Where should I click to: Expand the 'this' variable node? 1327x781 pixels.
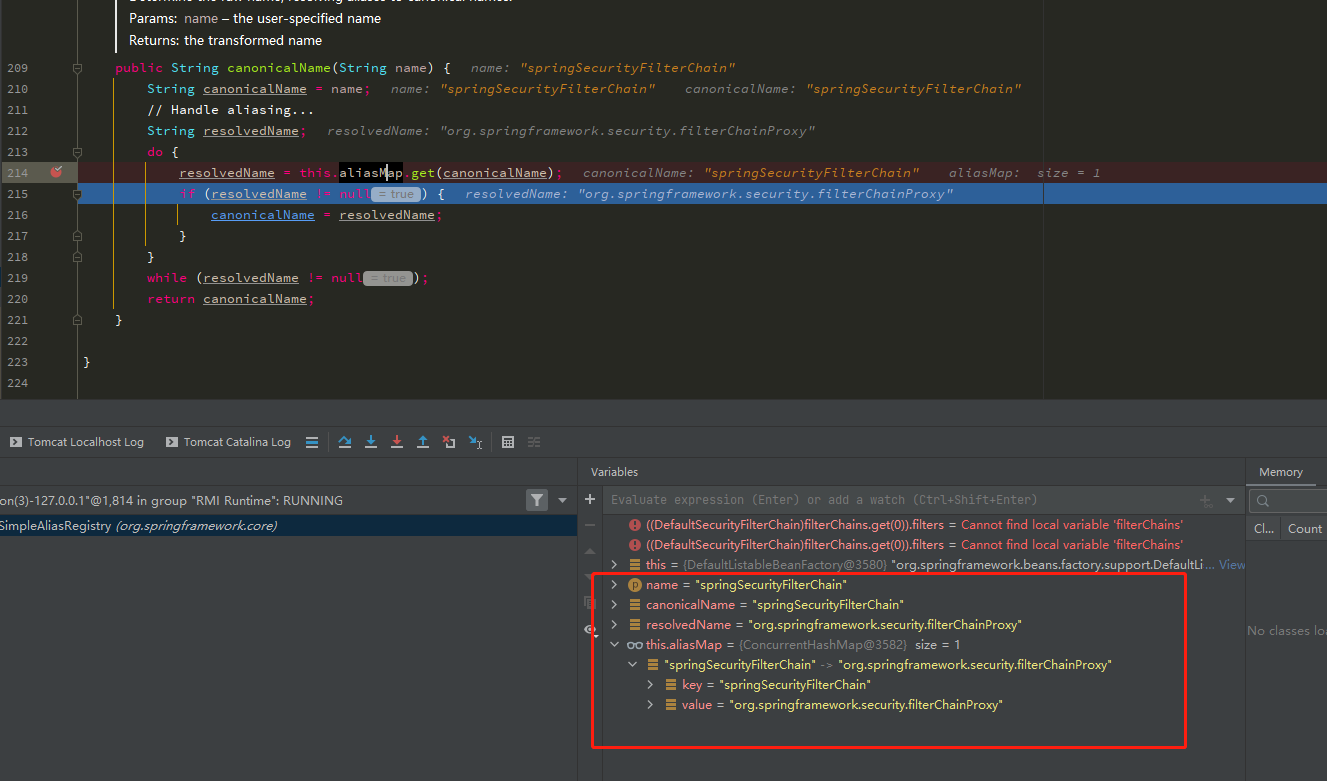pos(614,565)
